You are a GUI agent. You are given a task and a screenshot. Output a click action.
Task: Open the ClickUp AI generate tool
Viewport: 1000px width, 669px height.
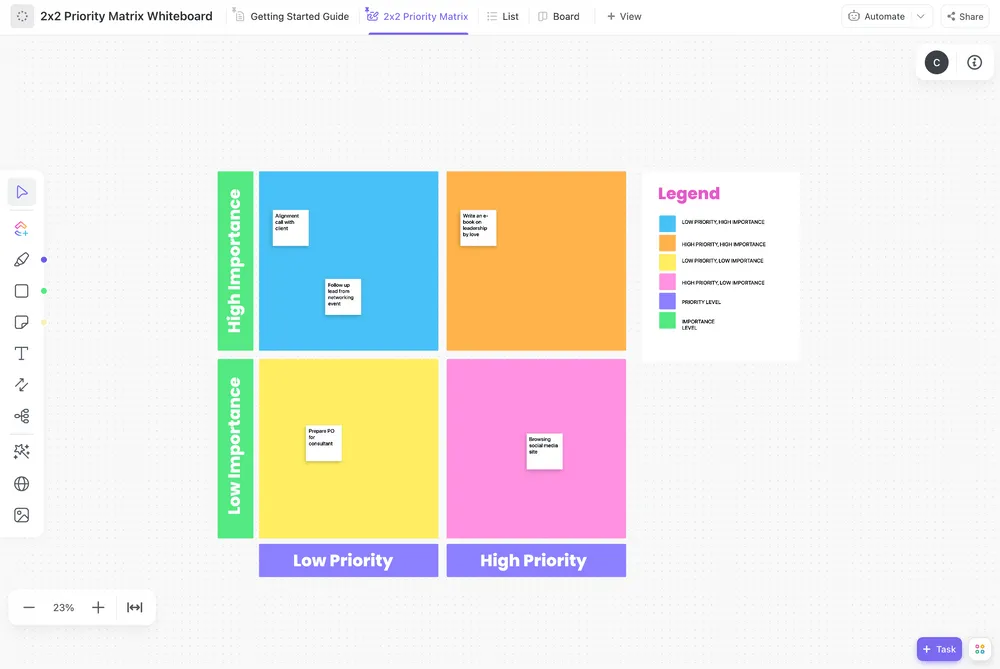(21, 228)
